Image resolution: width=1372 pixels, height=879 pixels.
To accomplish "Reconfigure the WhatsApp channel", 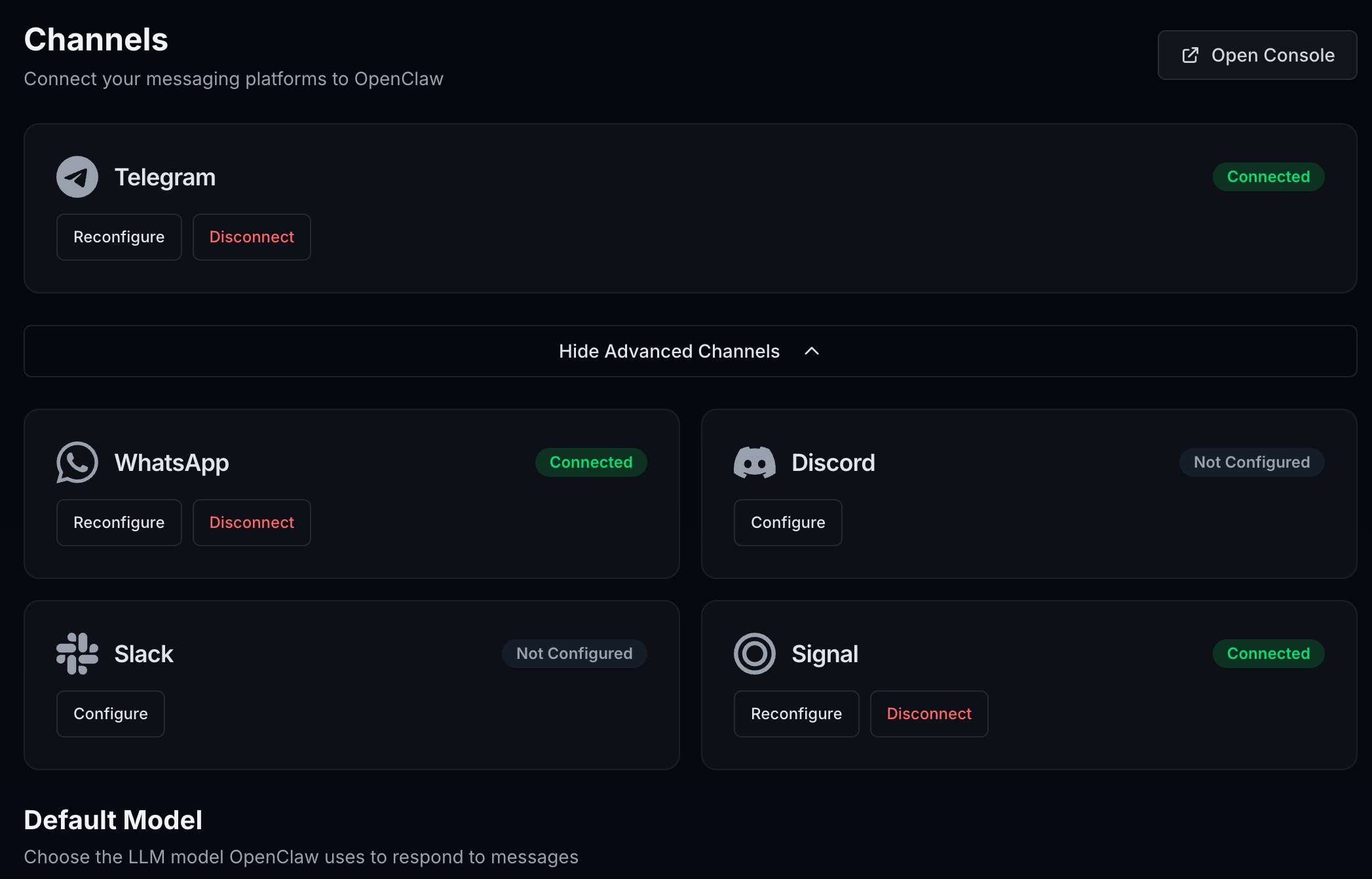I will (119, 523).
